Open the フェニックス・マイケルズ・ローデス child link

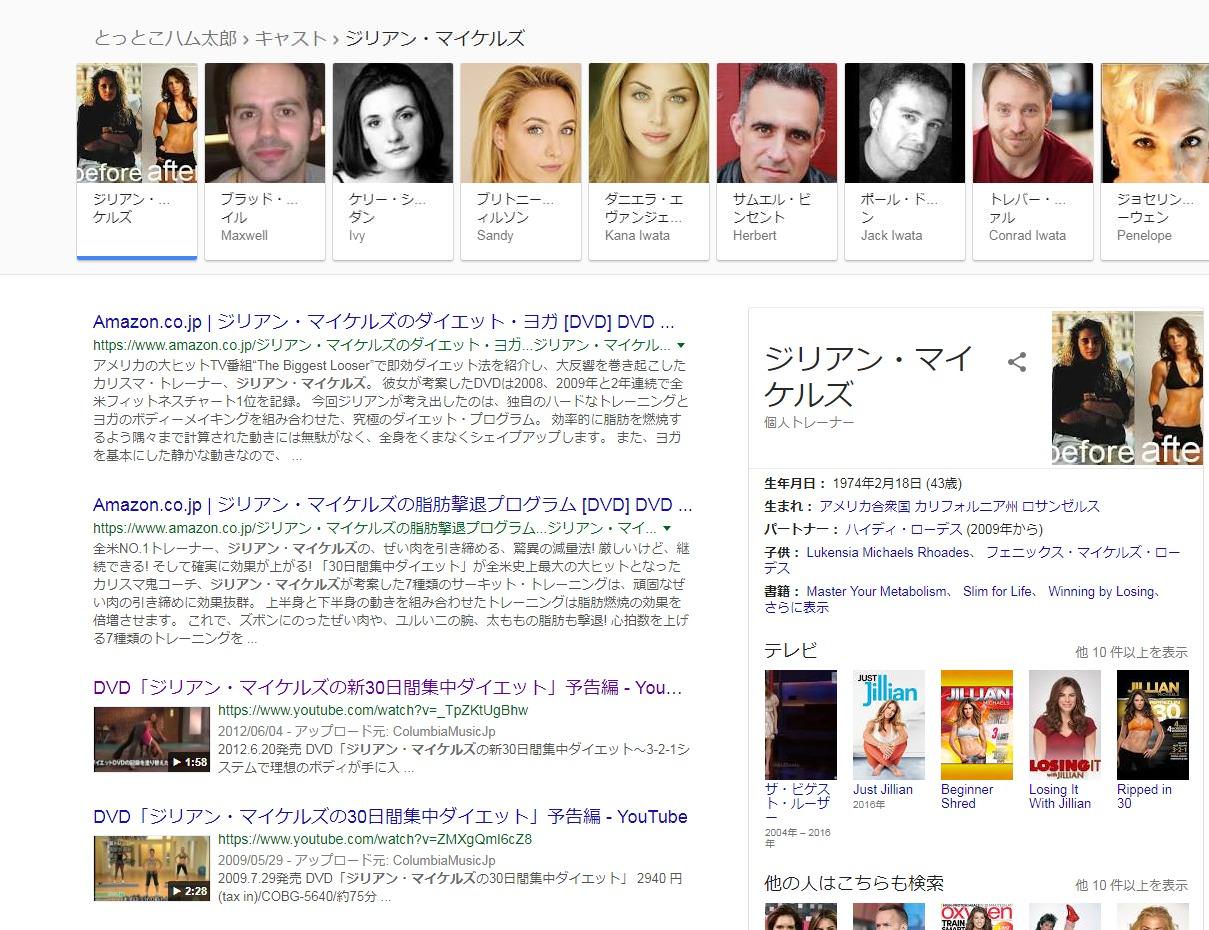(x=972, y=560)
